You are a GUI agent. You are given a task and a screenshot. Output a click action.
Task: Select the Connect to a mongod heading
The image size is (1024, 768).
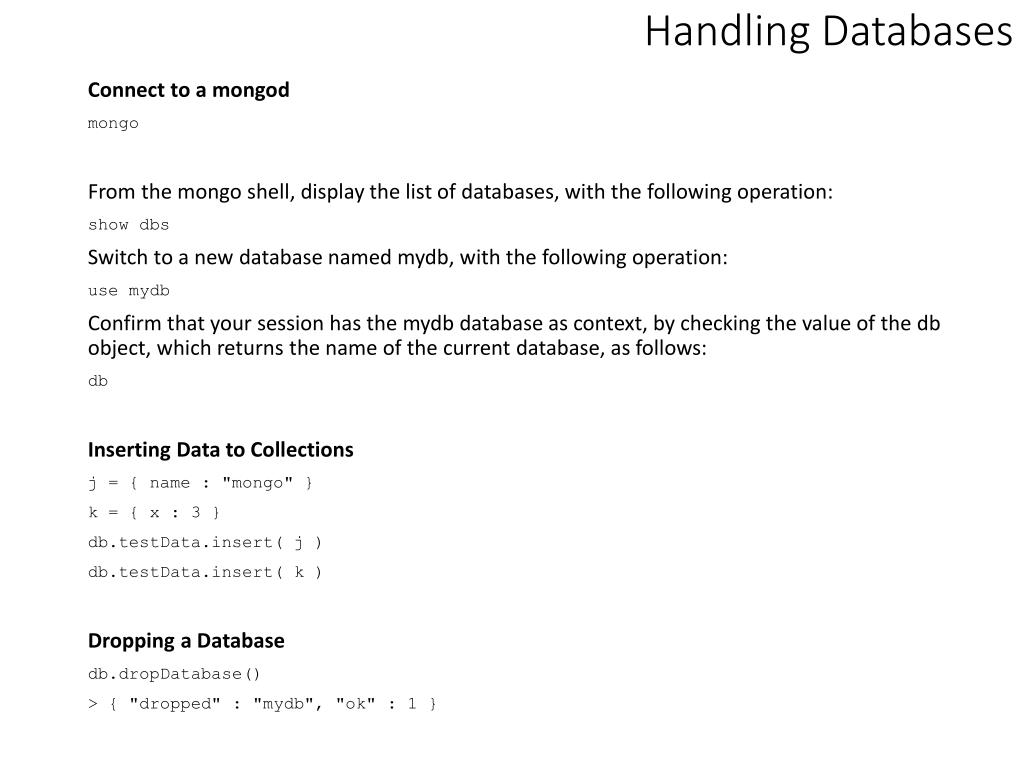coord(189,90)
